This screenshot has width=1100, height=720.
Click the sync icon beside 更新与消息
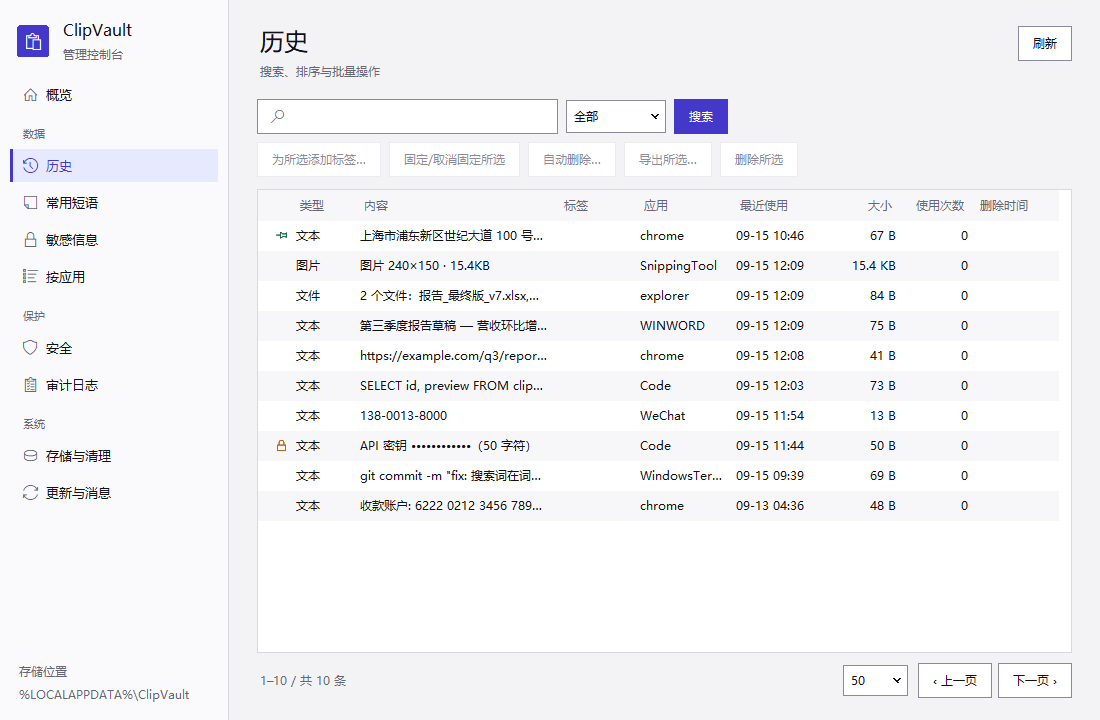[30, 493]
